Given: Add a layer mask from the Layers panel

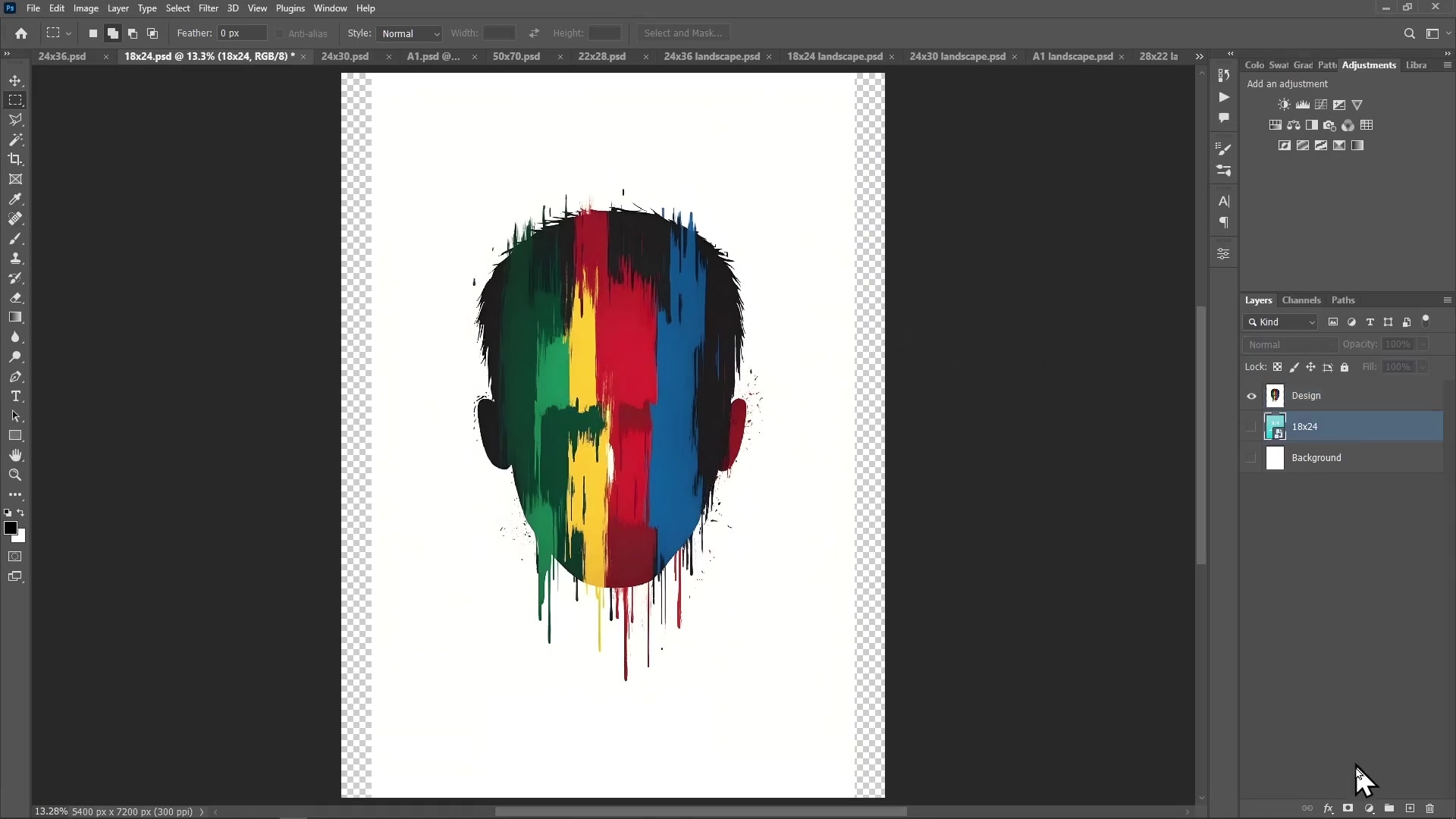Looking at the screenshot, I should pos(1349,808).
